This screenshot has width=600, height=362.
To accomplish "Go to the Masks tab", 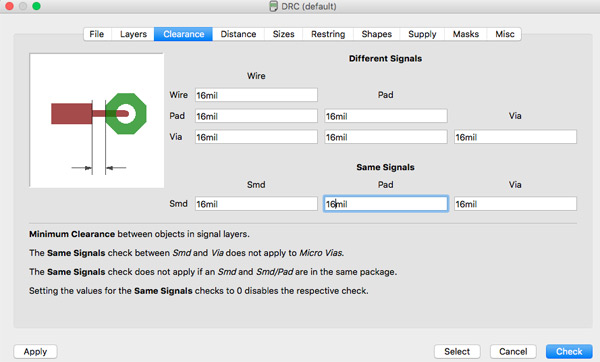I will [466, 34].
